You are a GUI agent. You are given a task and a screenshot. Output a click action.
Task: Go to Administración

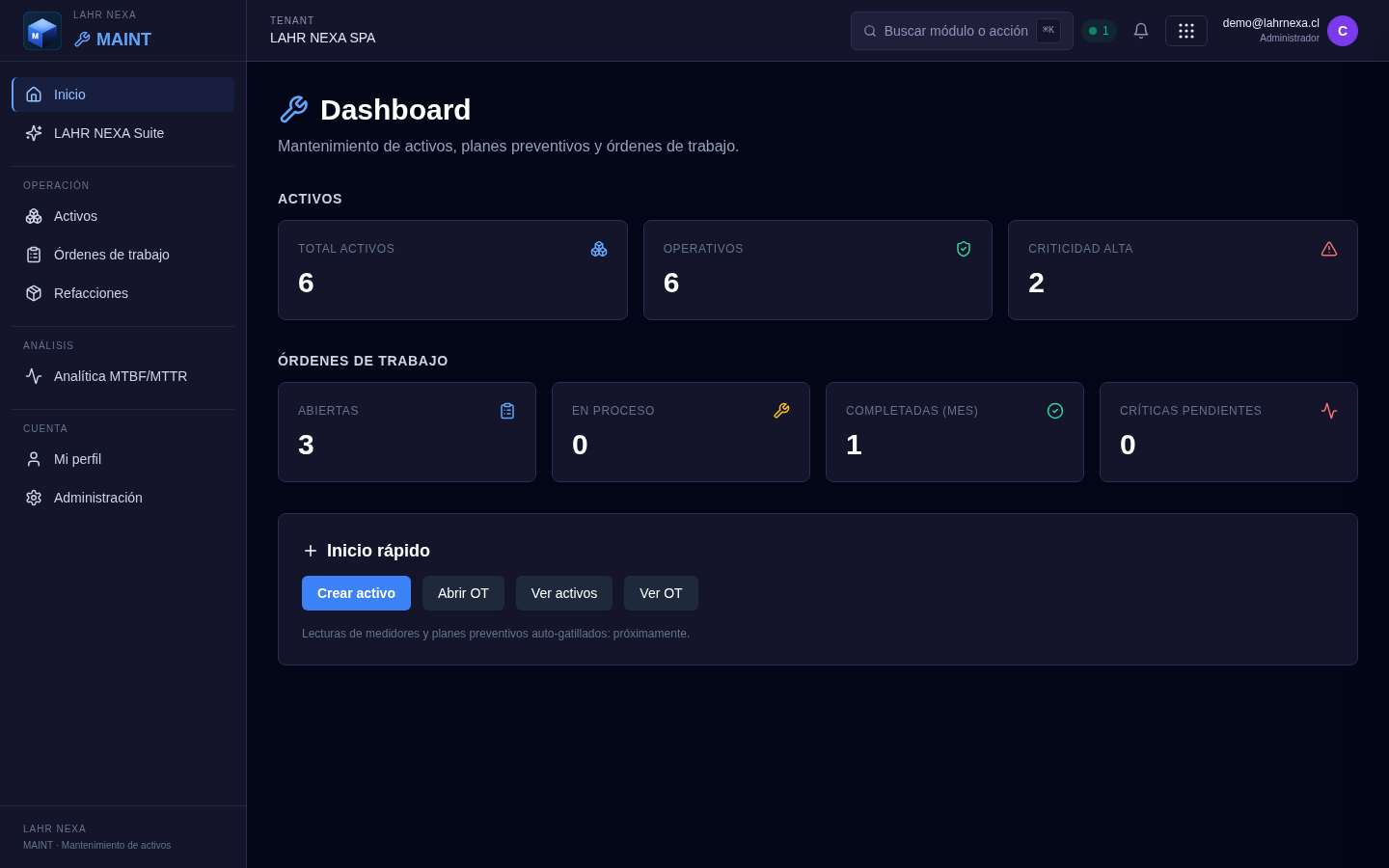point(123,498)
